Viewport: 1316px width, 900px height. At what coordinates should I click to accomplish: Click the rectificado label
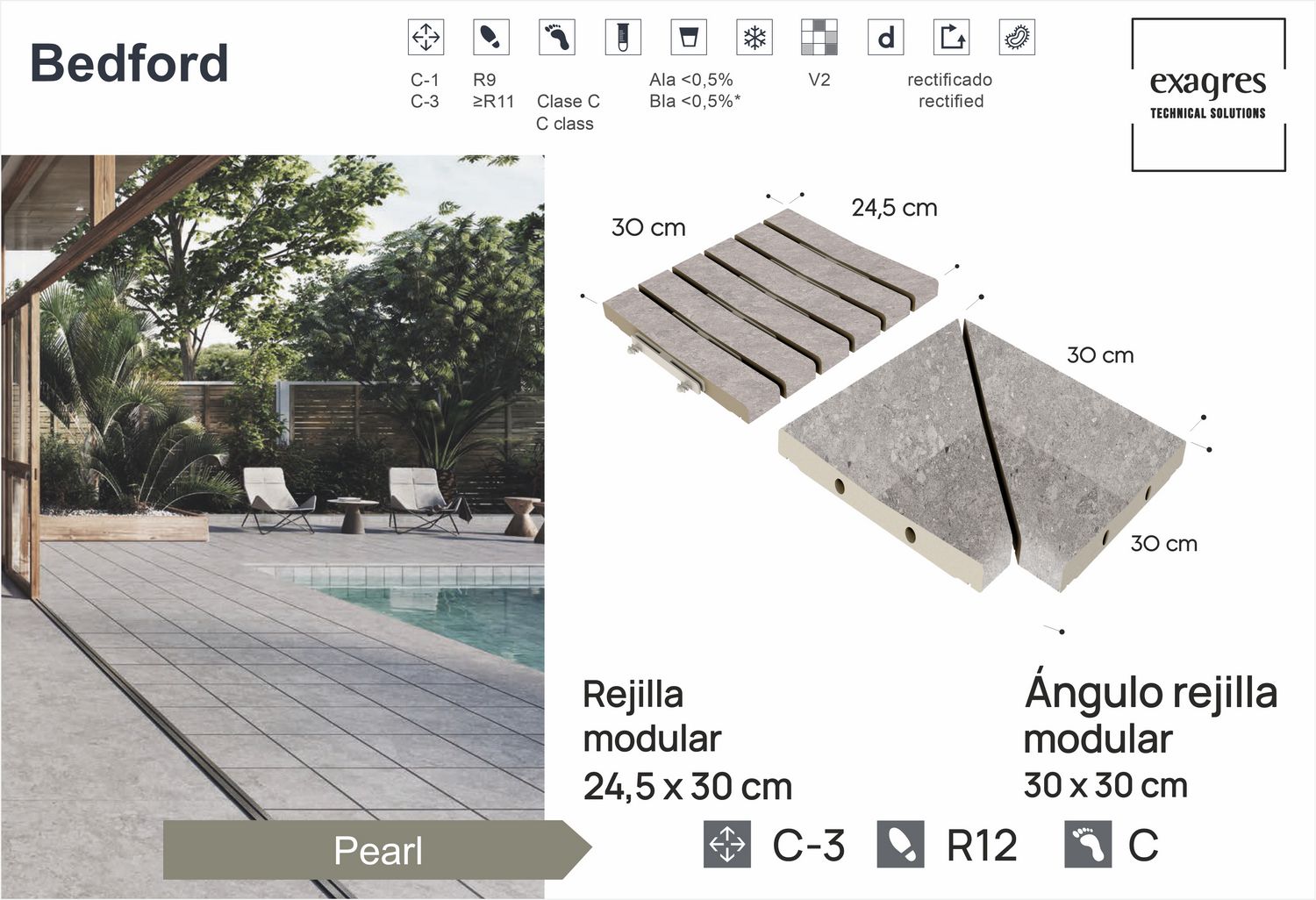950,80
